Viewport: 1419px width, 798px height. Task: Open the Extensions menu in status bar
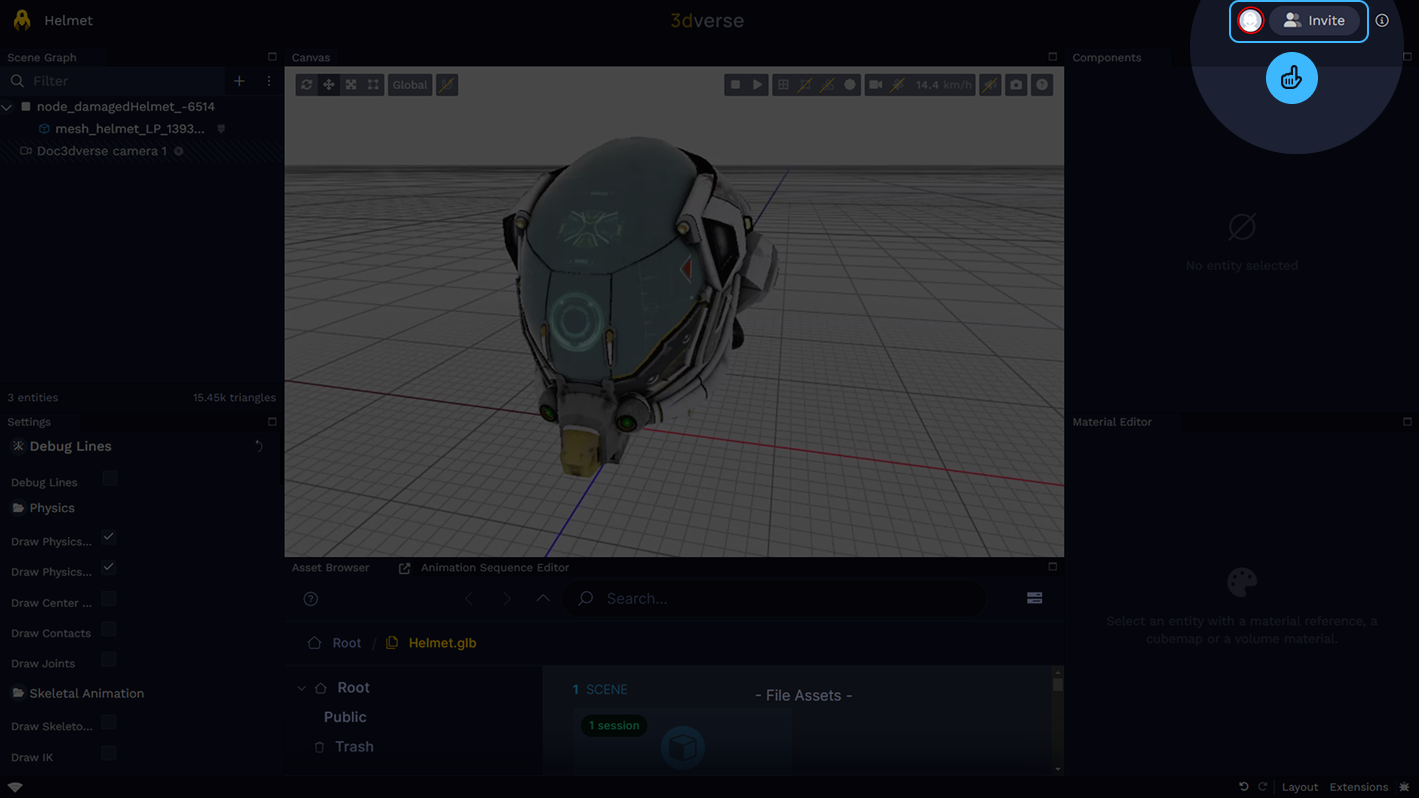pyautogui.click(x=1358, y=787)
